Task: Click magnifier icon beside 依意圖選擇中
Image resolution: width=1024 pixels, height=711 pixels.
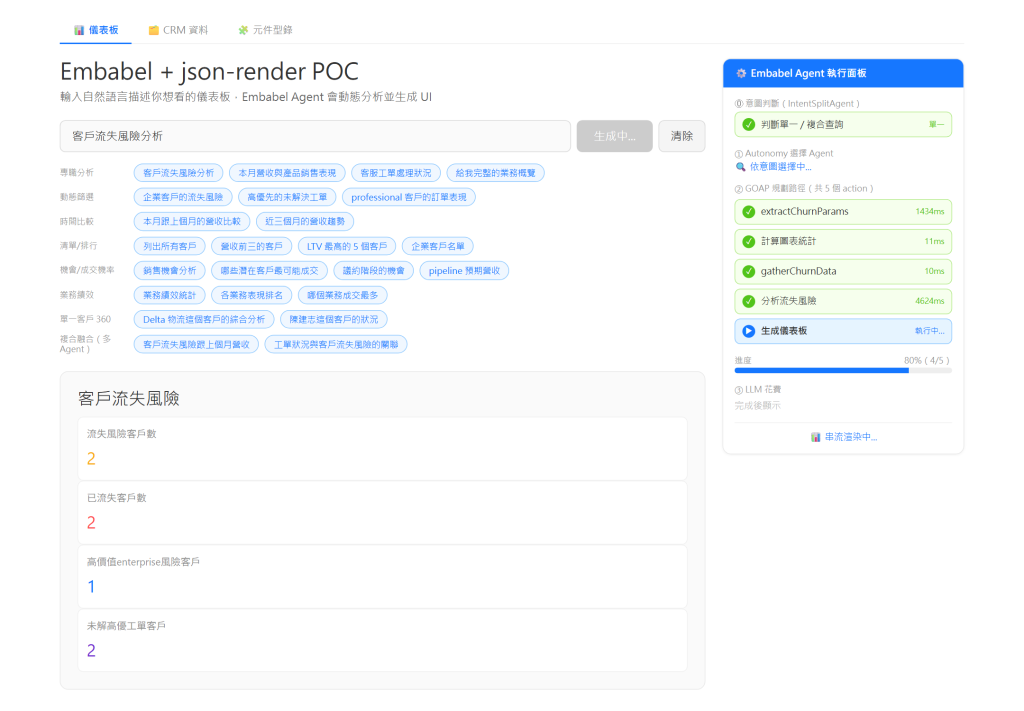Action: (740, 167)
